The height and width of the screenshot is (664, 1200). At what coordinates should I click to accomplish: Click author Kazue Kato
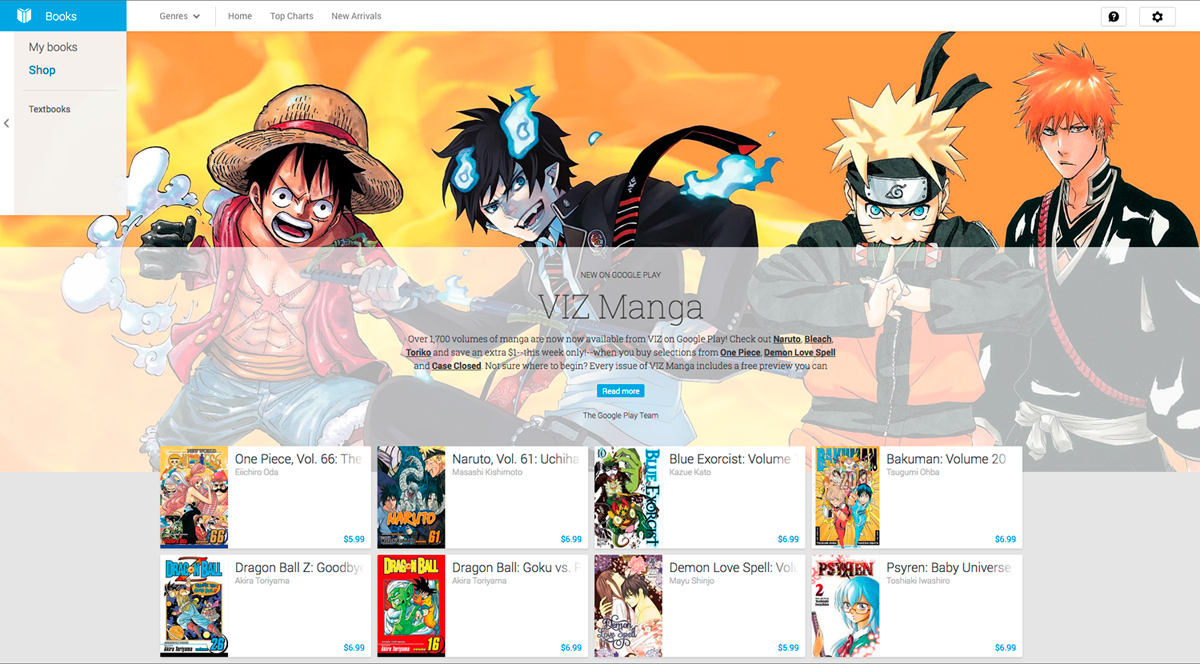pyautogui.click(x=690, y=472)
